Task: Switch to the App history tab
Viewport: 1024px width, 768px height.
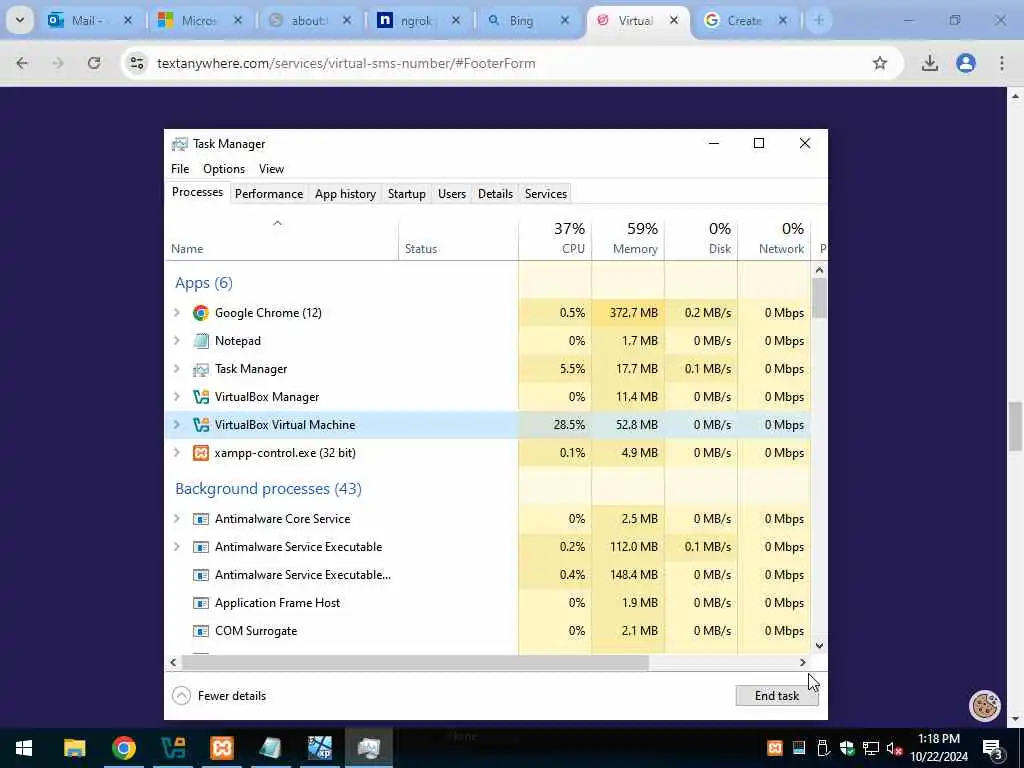Action: coord(345,194)
